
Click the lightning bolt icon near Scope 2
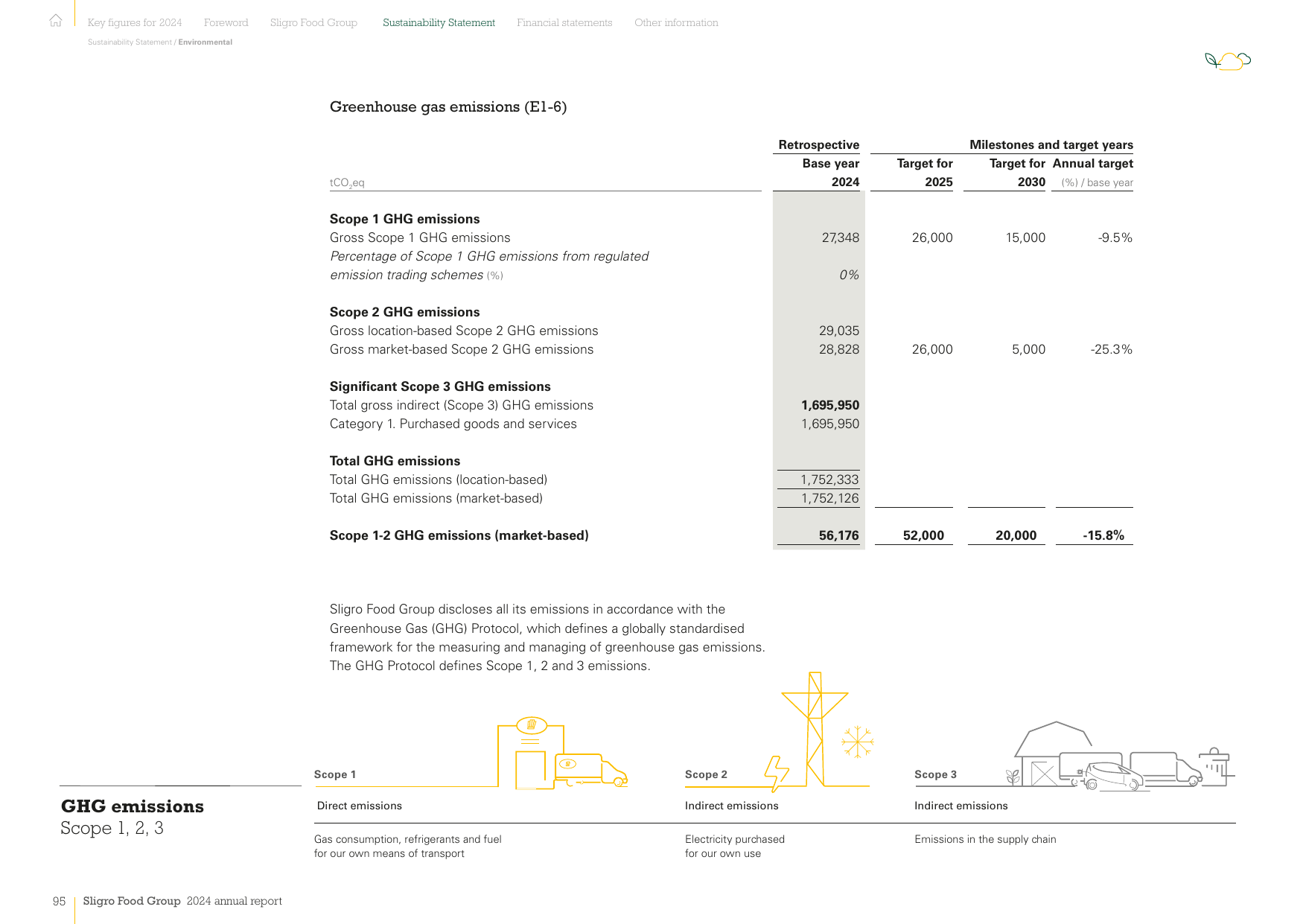[x=776, y=774]
